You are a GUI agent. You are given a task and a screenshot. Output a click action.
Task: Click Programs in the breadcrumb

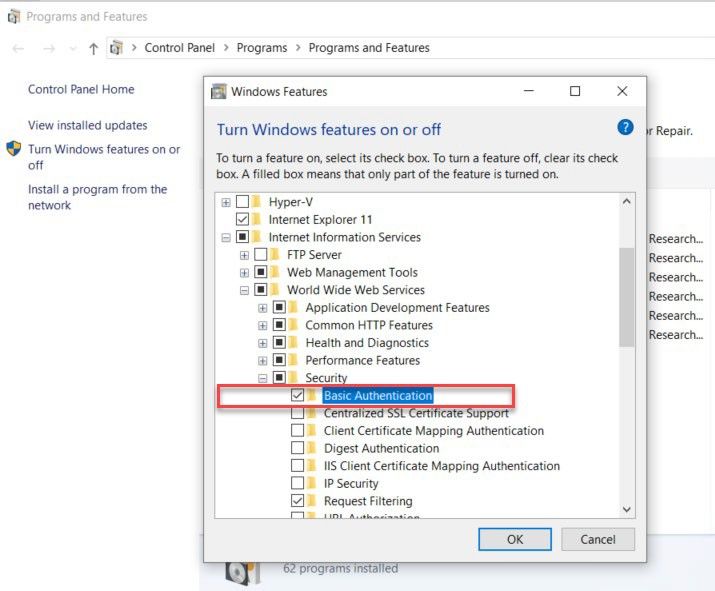[x=262, y=47]
